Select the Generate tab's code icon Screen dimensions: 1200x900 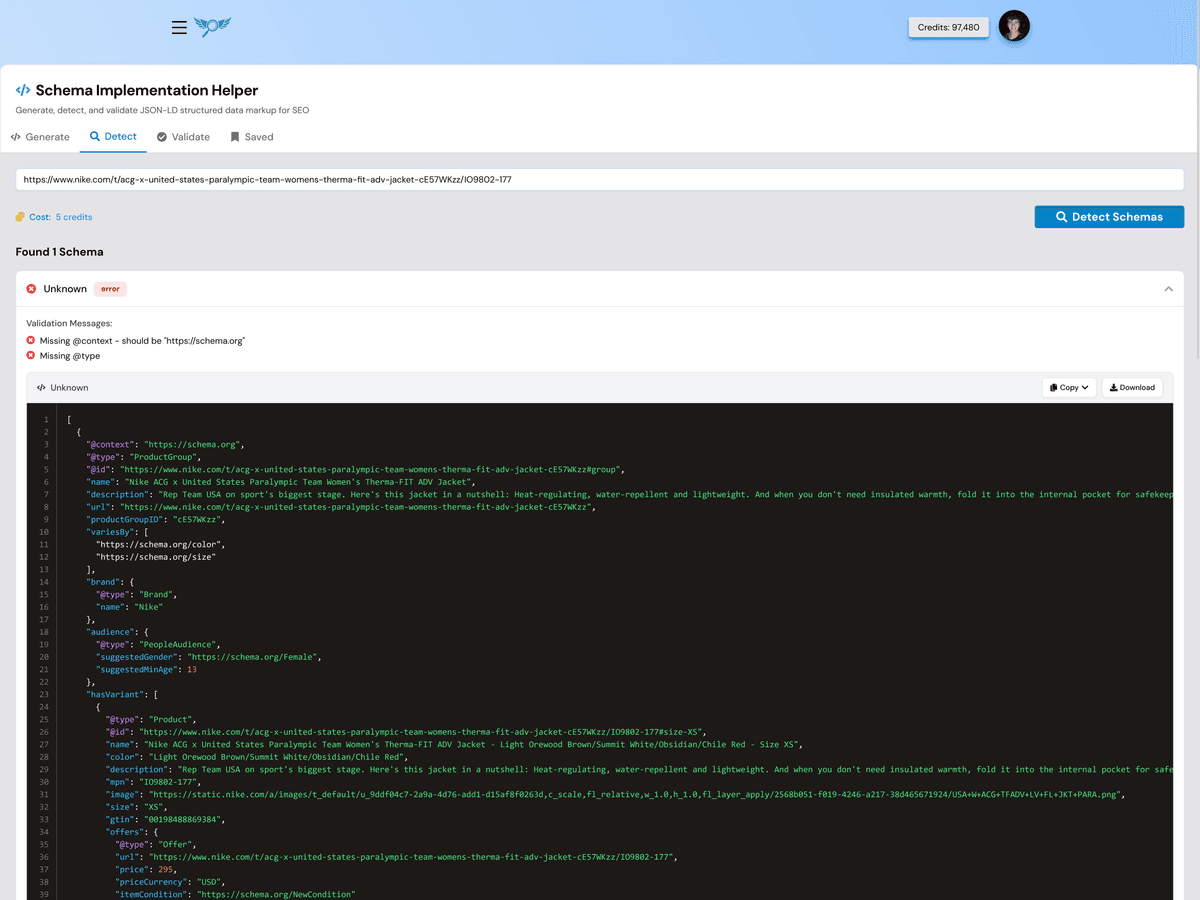[15, 136]
